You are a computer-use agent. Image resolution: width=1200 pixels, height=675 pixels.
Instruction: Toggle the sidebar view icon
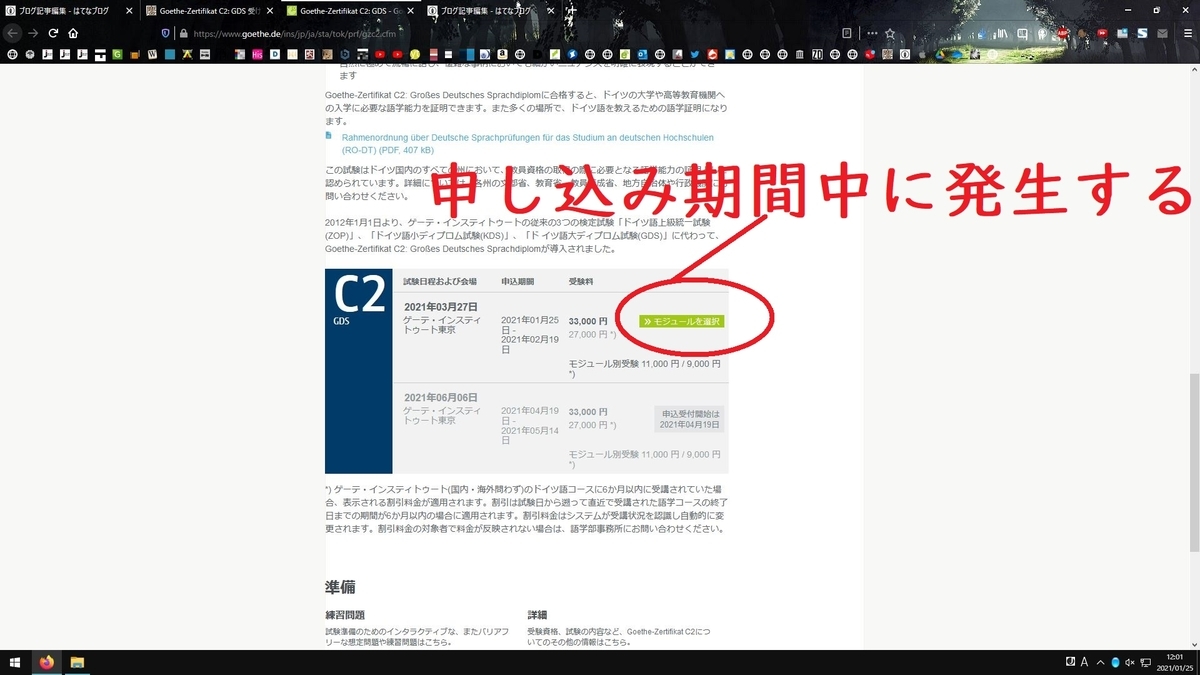tap(1022, 33)
